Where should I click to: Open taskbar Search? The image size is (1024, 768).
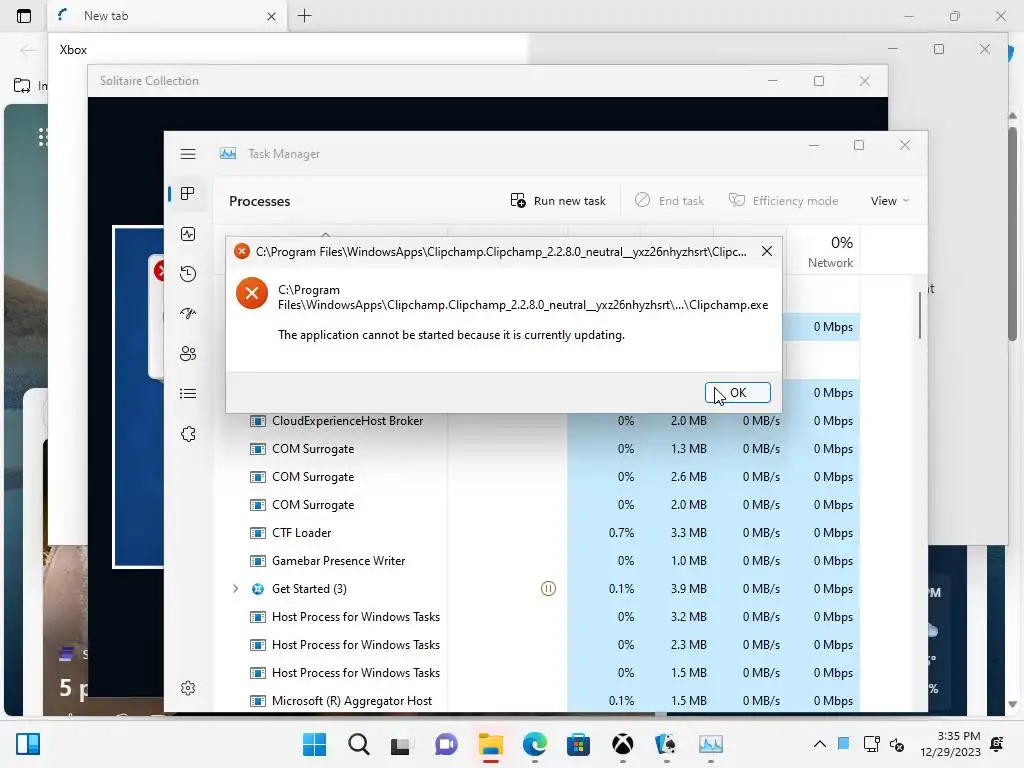click(x=359, y=744)
